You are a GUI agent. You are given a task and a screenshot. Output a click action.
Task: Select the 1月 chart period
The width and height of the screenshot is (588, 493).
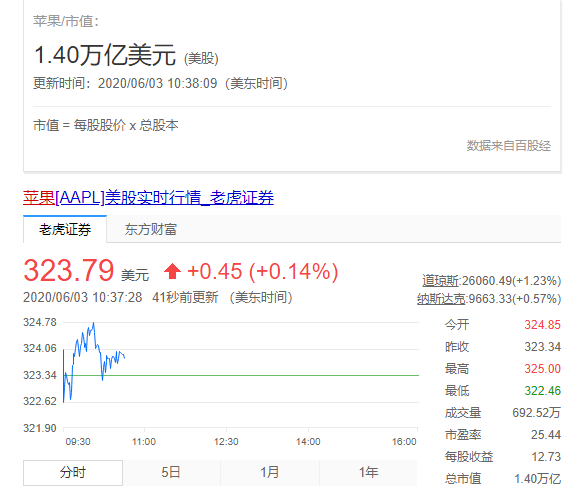[x=270, y=472]
